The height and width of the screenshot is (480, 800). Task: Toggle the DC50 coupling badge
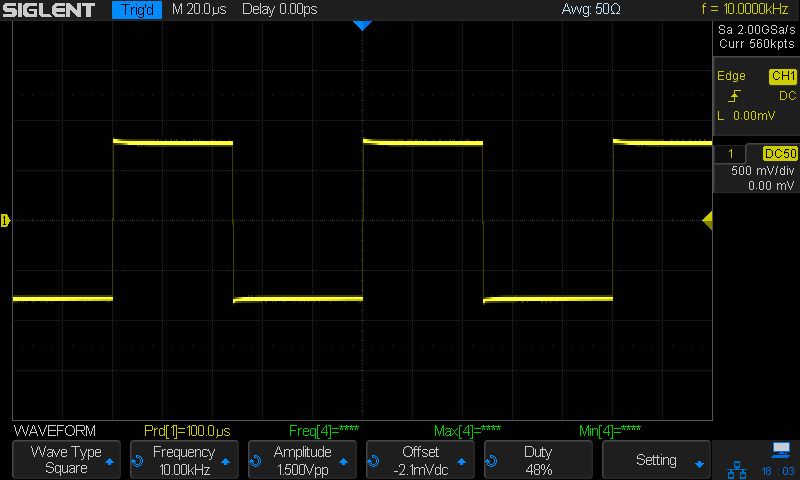[780, 154]
